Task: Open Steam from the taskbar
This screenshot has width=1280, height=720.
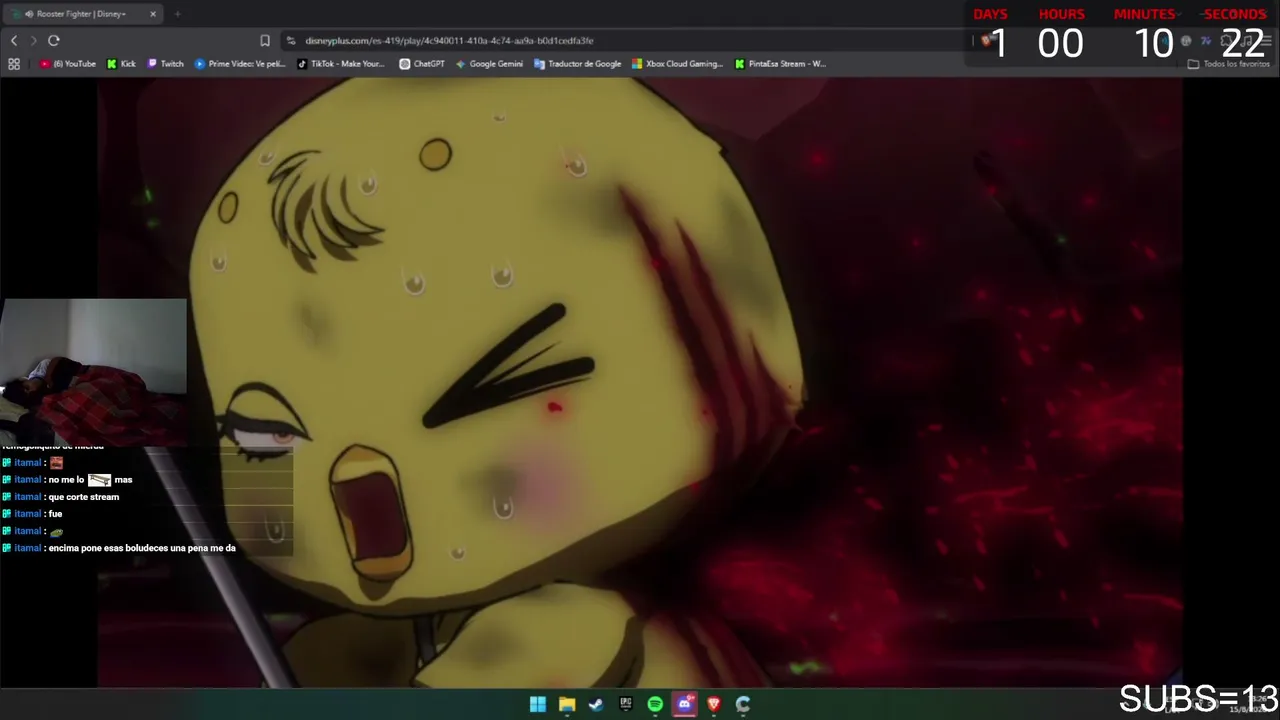Action: (x=596, y=704)
